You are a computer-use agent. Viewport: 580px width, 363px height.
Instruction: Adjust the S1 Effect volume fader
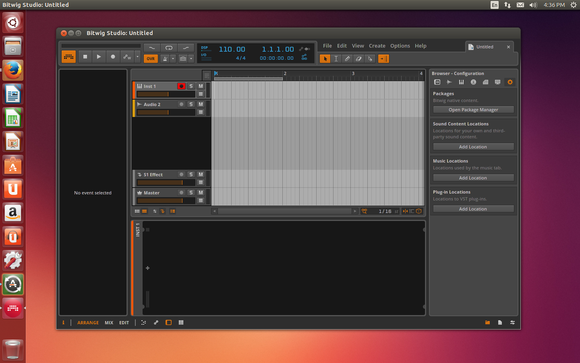(x=166, y=182)
